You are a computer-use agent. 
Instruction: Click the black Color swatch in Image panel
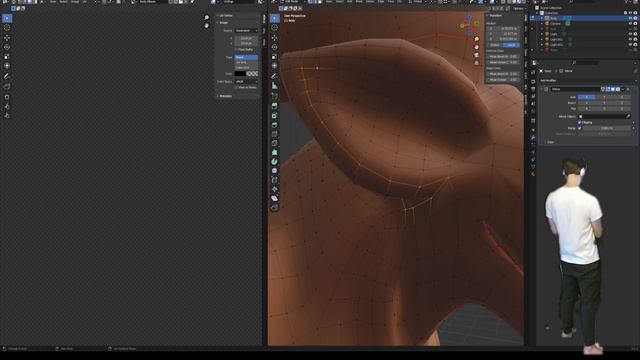click(x=240, y=74)
